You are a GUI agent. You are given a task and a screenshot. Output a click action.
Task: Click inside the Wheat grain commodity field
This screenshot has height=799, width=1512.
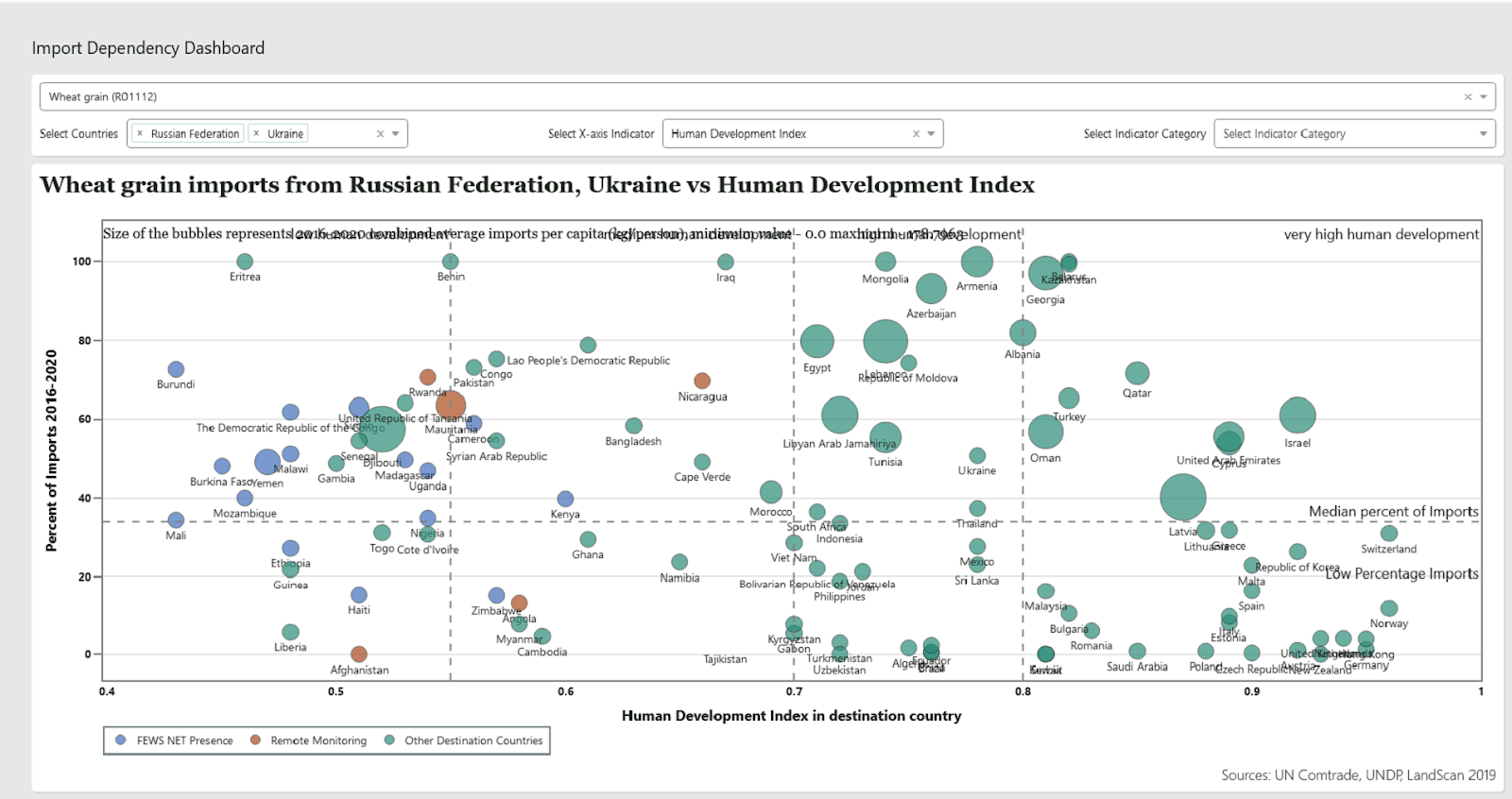coord(661,97)
